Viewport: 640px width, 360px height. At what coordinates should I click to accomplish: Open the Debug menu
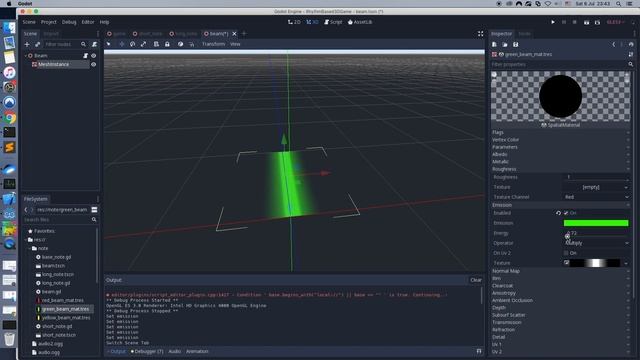[x=69, y=22]
